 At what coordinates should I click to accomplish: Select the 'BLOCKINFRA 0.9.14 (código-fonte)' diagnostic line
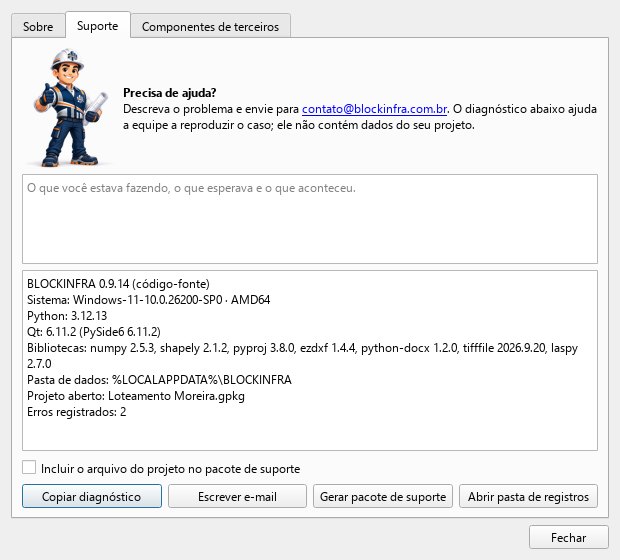[118, 284]
